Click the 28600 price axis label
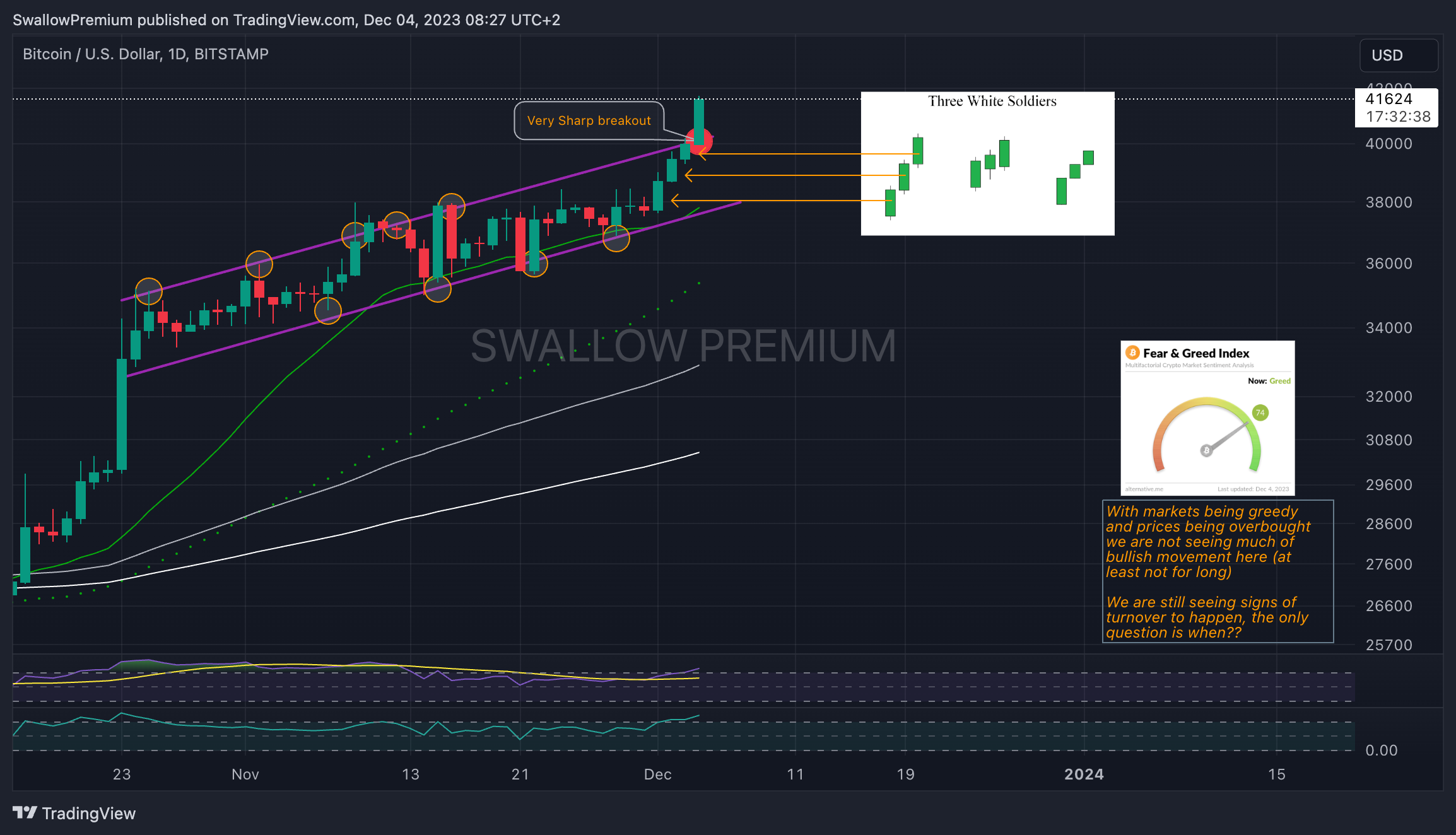Image resolution: width=1456 pixels, height=835 pixels. click(1388, 524)
